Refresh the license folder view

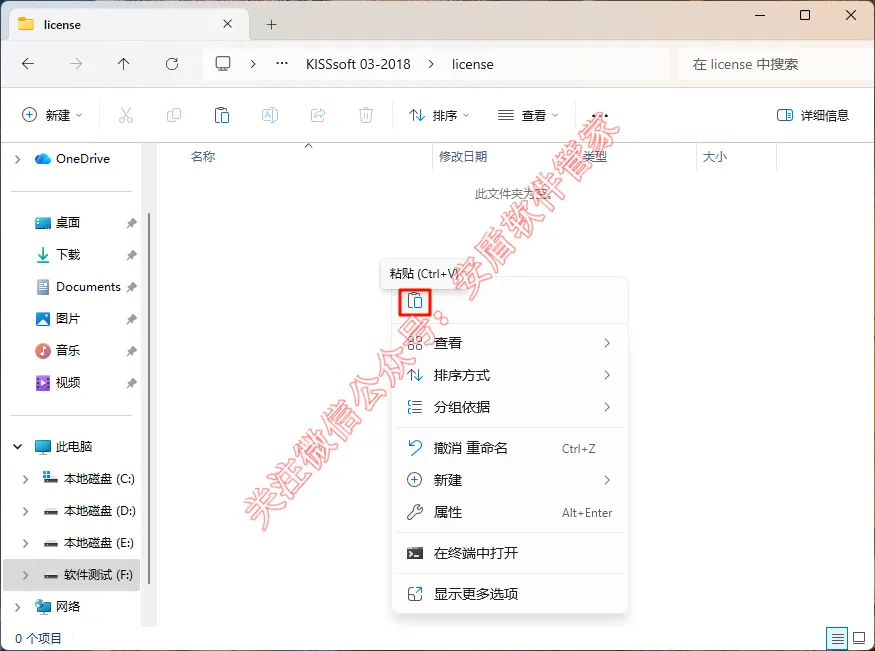(x=172, y=64)
